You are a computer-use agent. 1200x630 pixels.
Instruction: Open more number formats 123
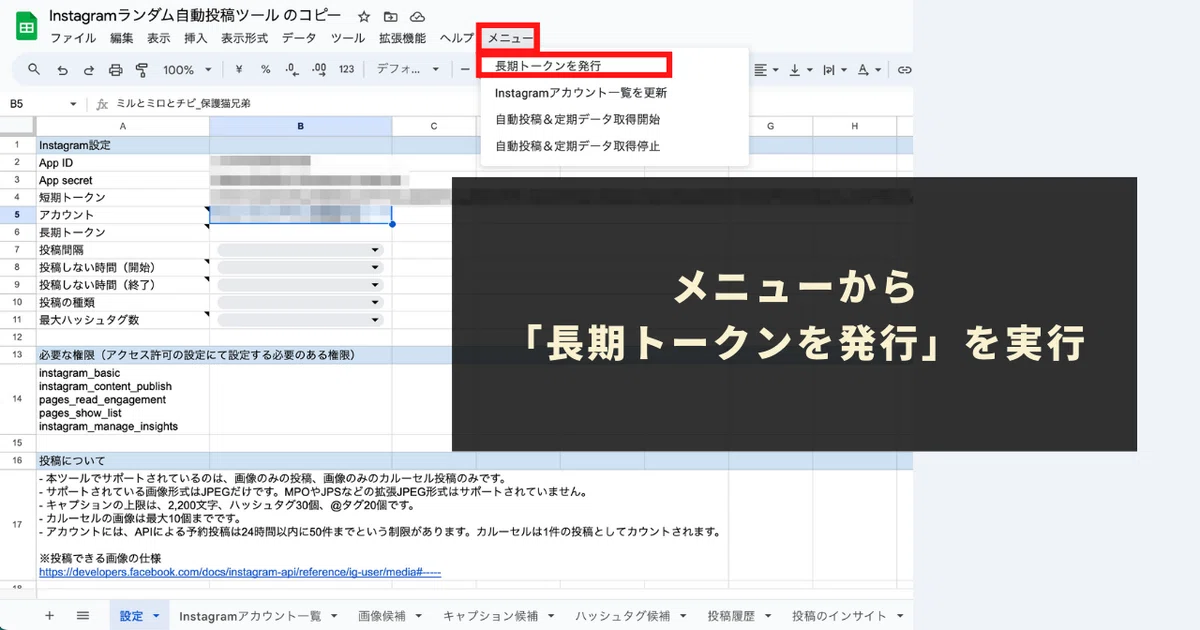pyautogui.click(x=347, y=70)
